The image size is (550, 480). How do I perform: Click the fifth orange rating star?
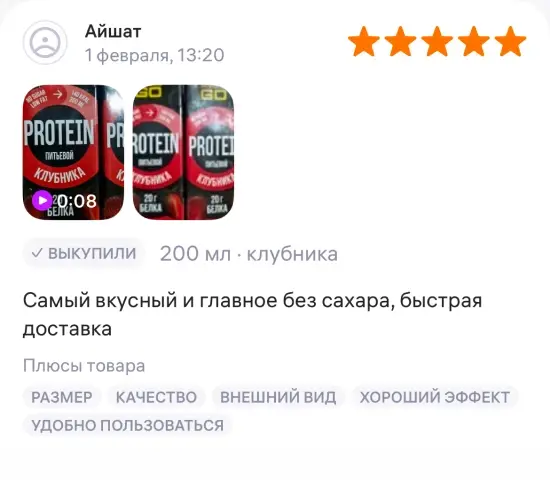[x=510, y=41]
